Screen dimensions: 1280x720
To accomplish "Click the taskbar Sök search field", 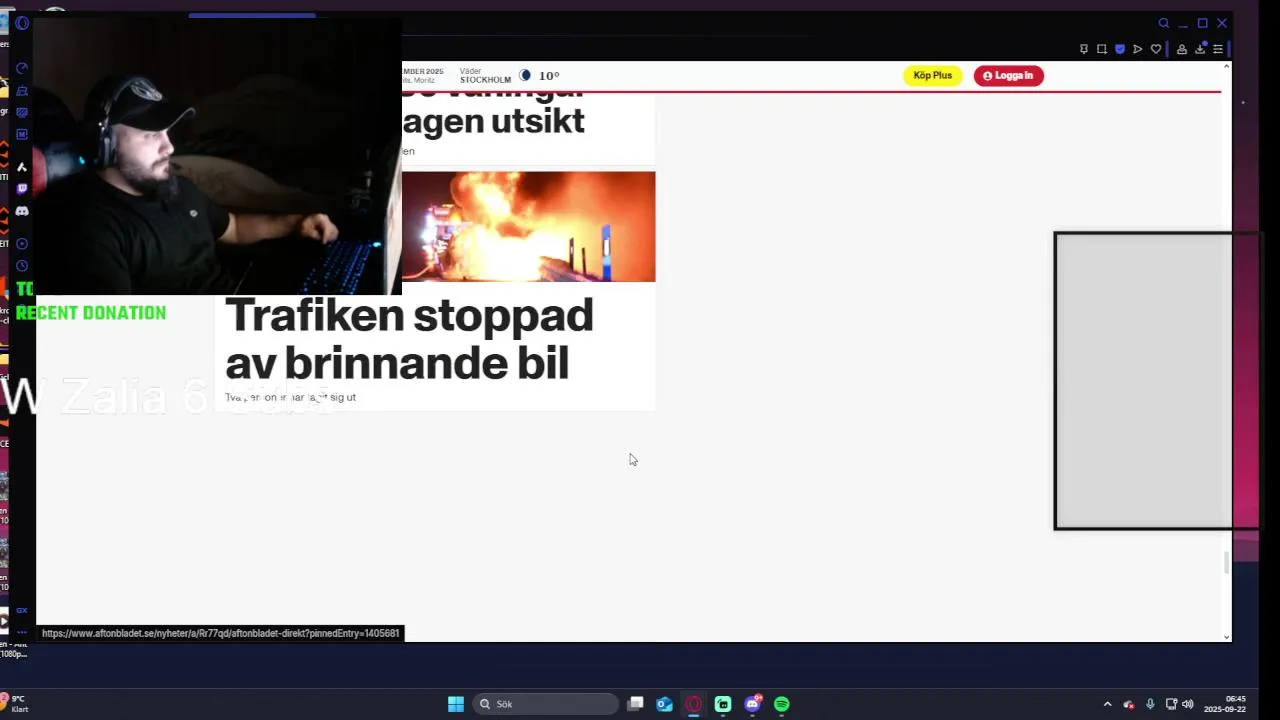I will [545, 704].
